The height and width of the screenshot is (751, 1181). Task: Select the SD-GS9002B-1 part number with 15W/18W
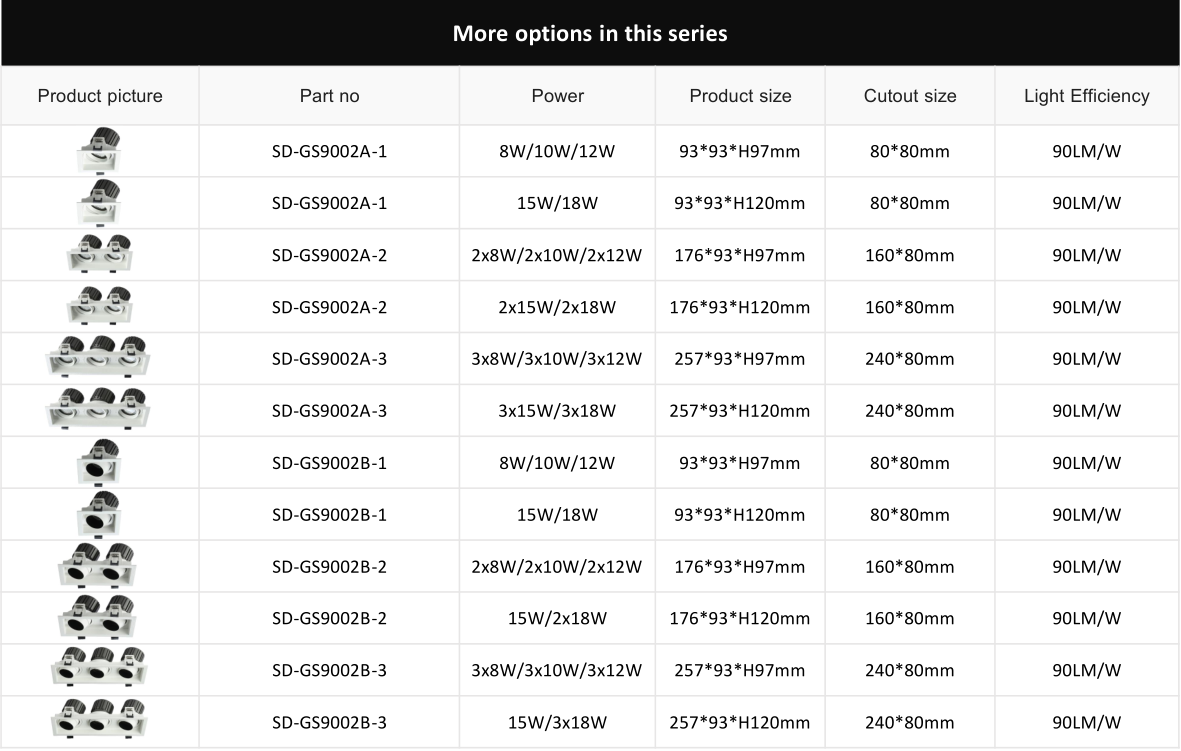tap(329, 515)
